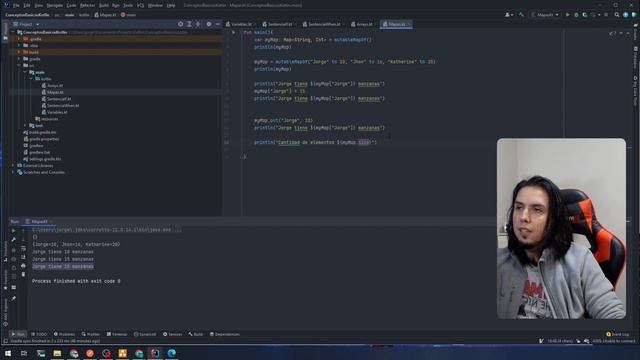
Task: Click collapse all in Project panel
Action: coord(198,24)
